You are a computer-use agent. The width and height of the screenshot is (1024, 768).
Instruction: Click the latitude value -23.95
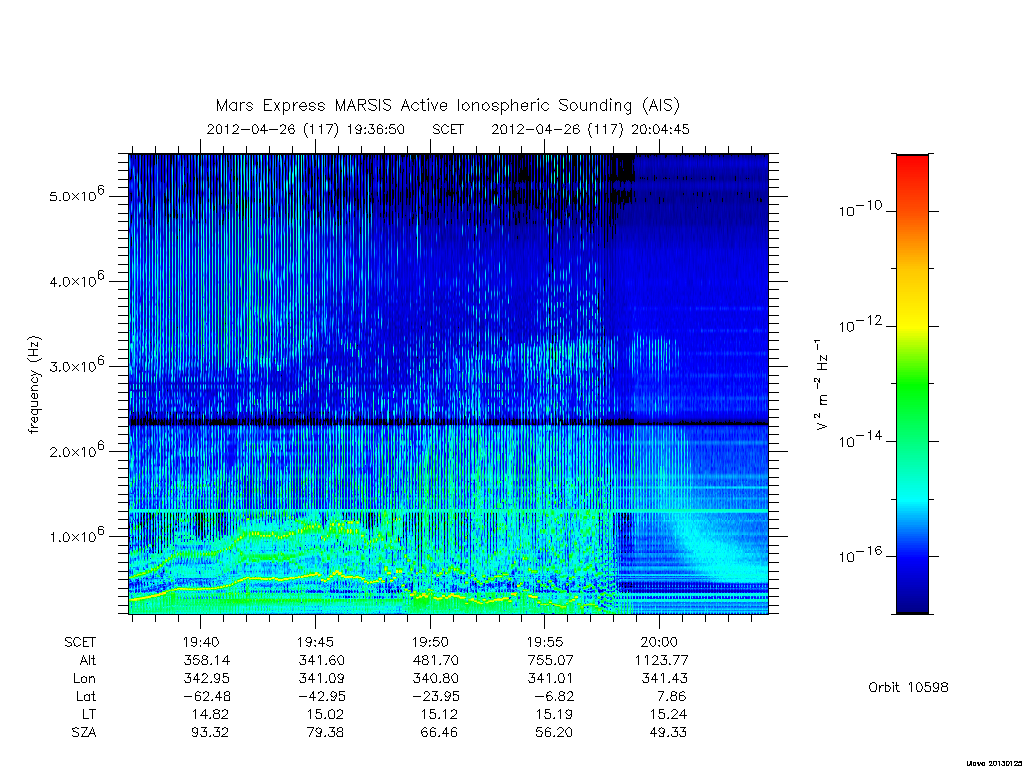point(436,696)
